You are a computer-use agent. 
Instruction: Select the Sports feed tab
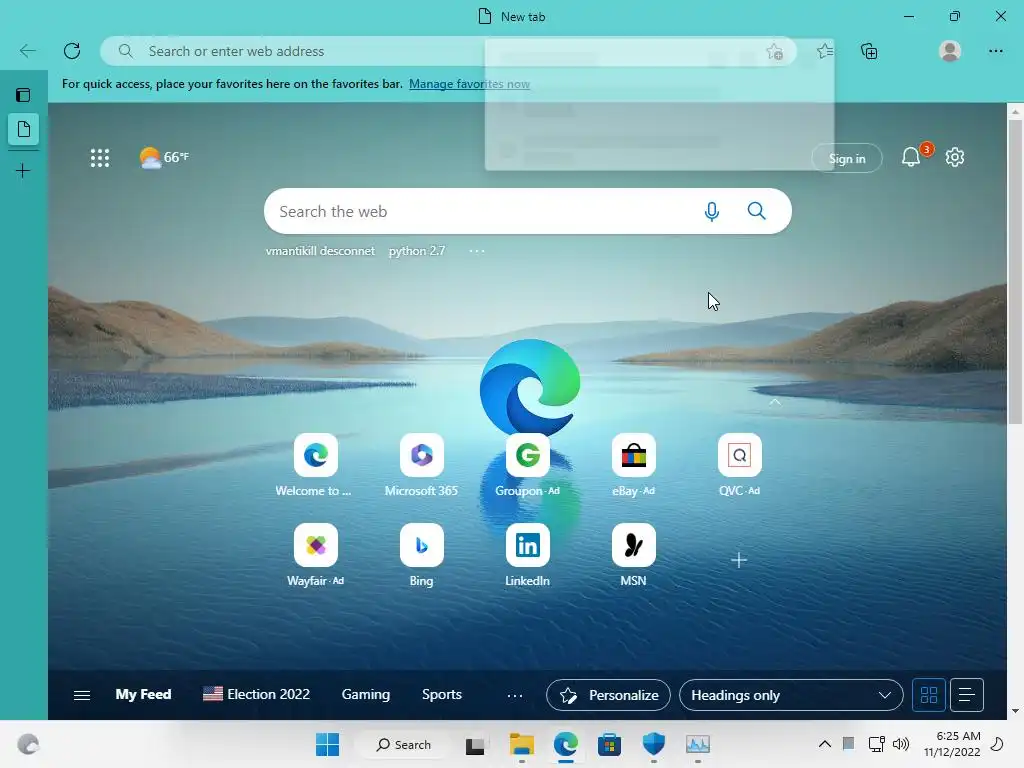point(441,694)
